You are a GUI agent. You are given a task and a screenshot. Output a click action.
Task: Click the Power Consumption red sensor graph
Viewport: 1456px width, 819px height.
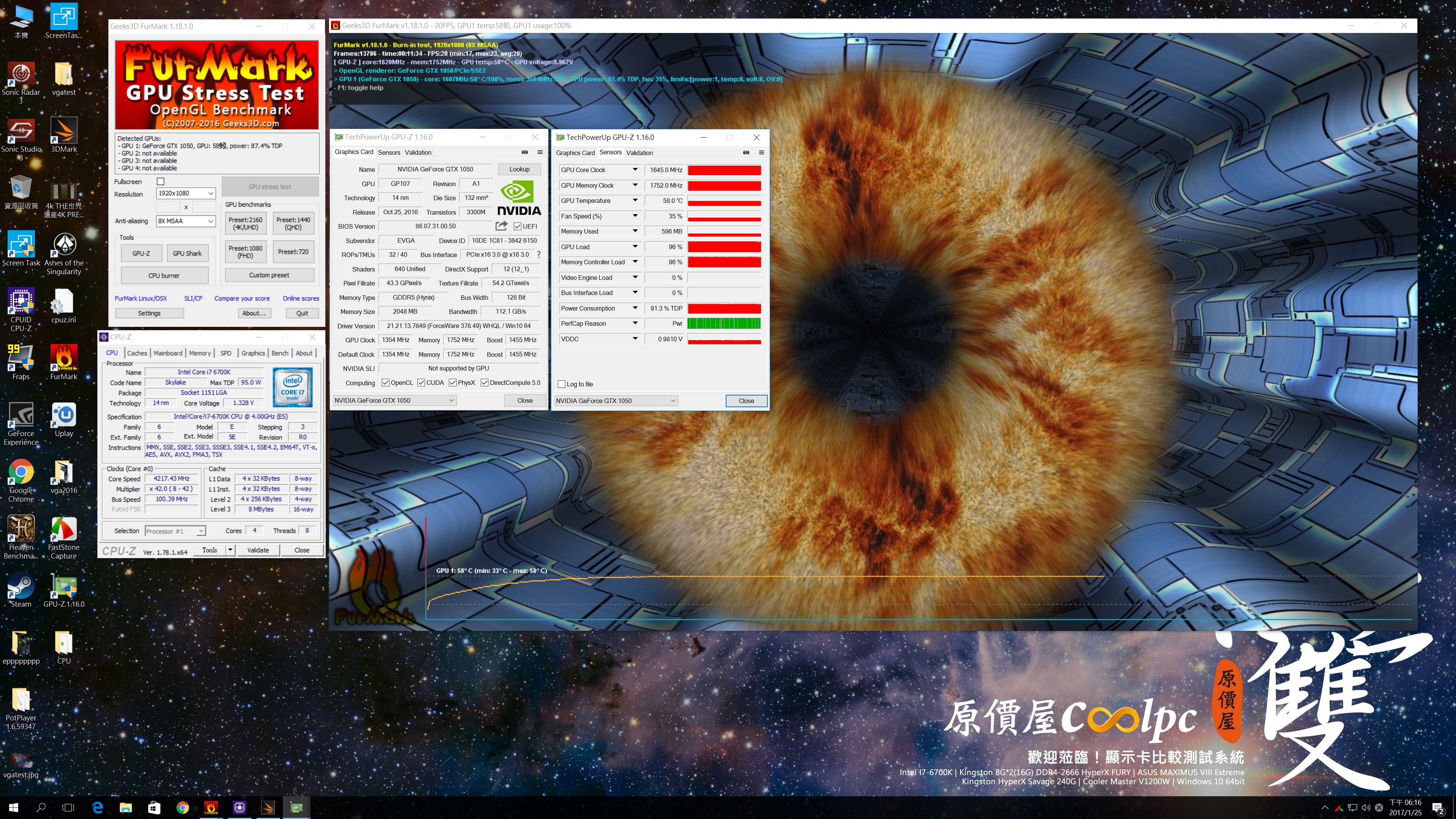click(x=724, y=308)
